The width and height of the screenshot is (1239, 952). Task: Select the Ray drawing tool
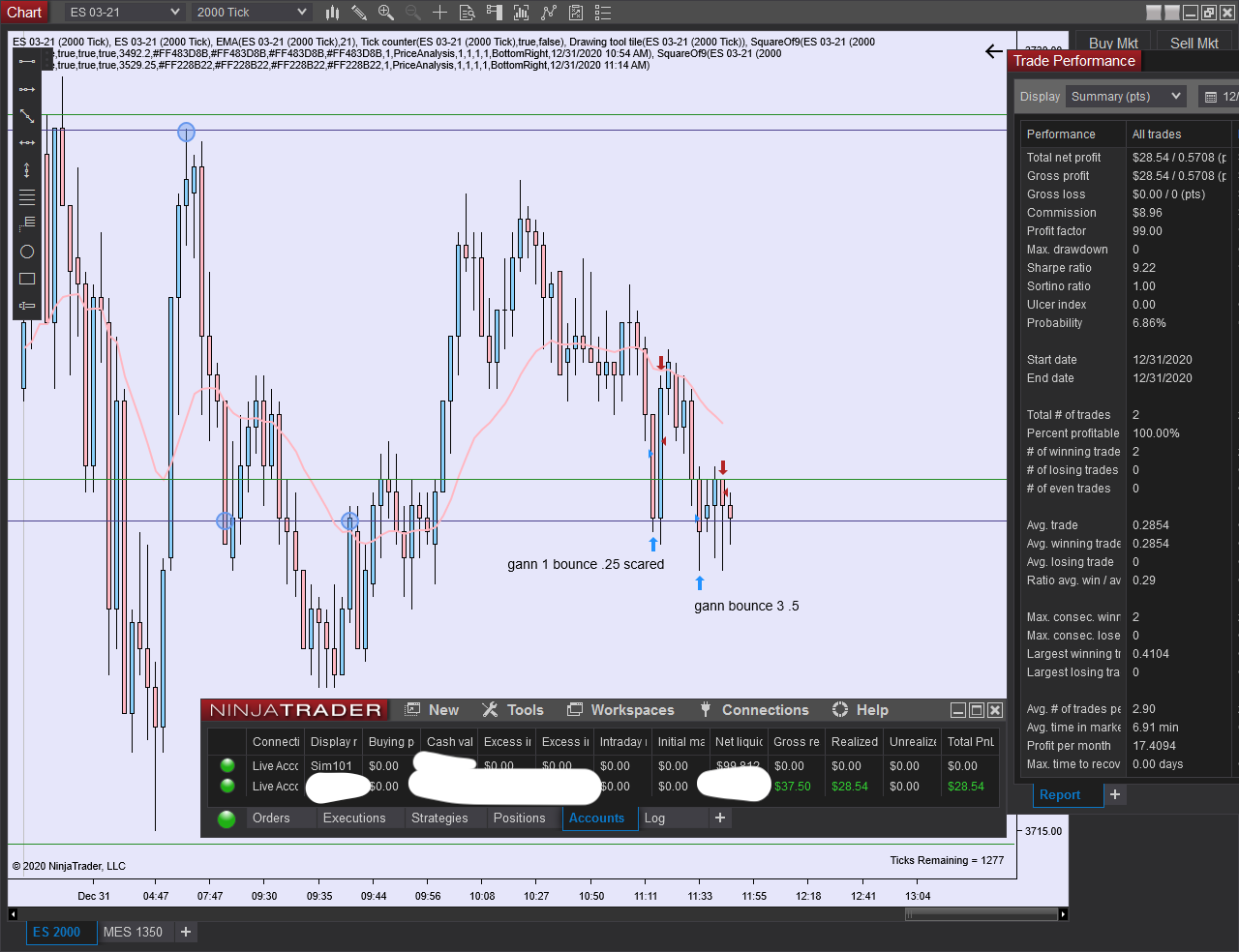[27, 89]
